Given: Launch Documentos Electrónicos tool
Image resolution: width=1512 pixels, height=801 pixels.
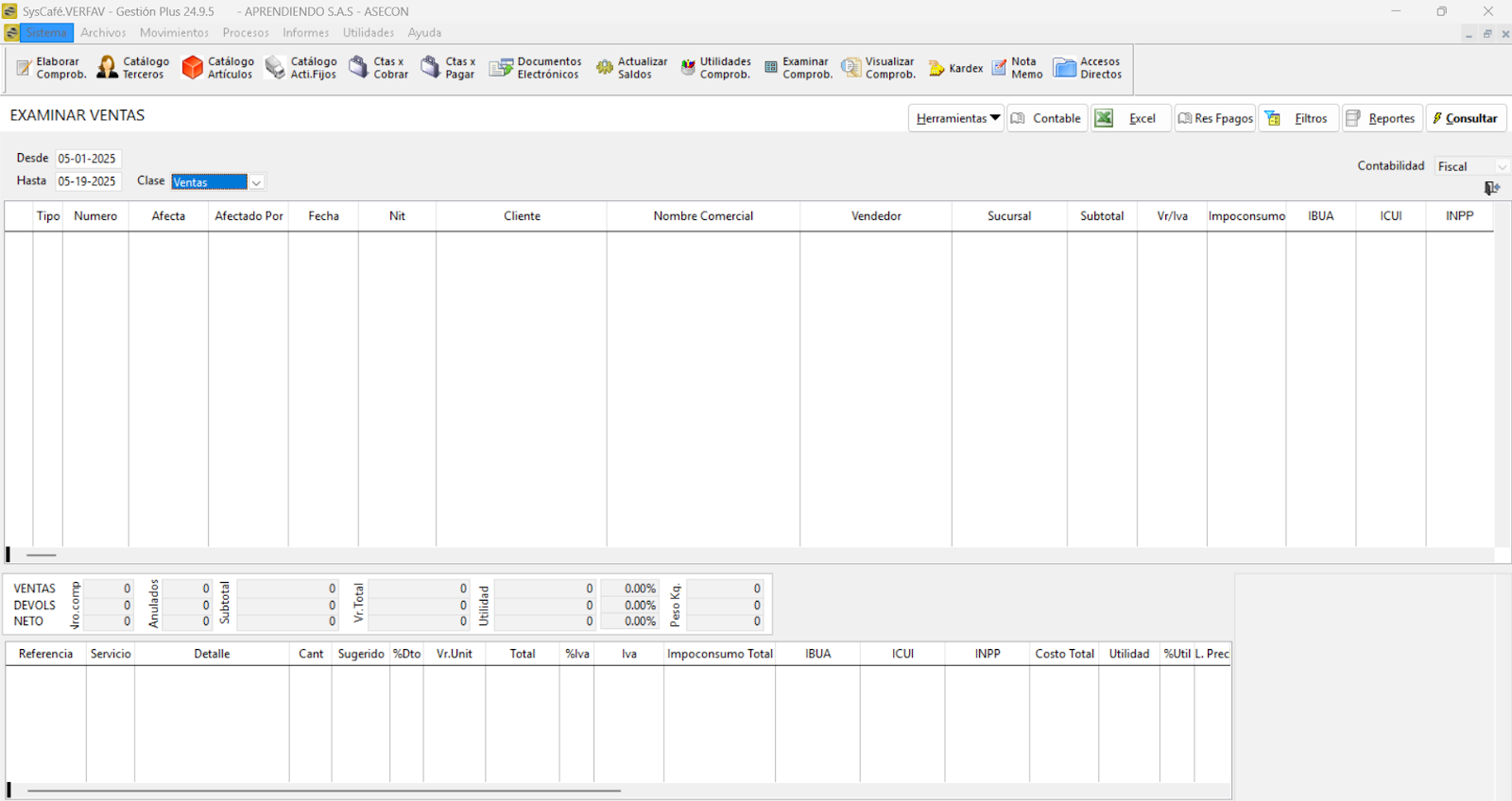Looking at the screenshot, I should tap(501, 68).
